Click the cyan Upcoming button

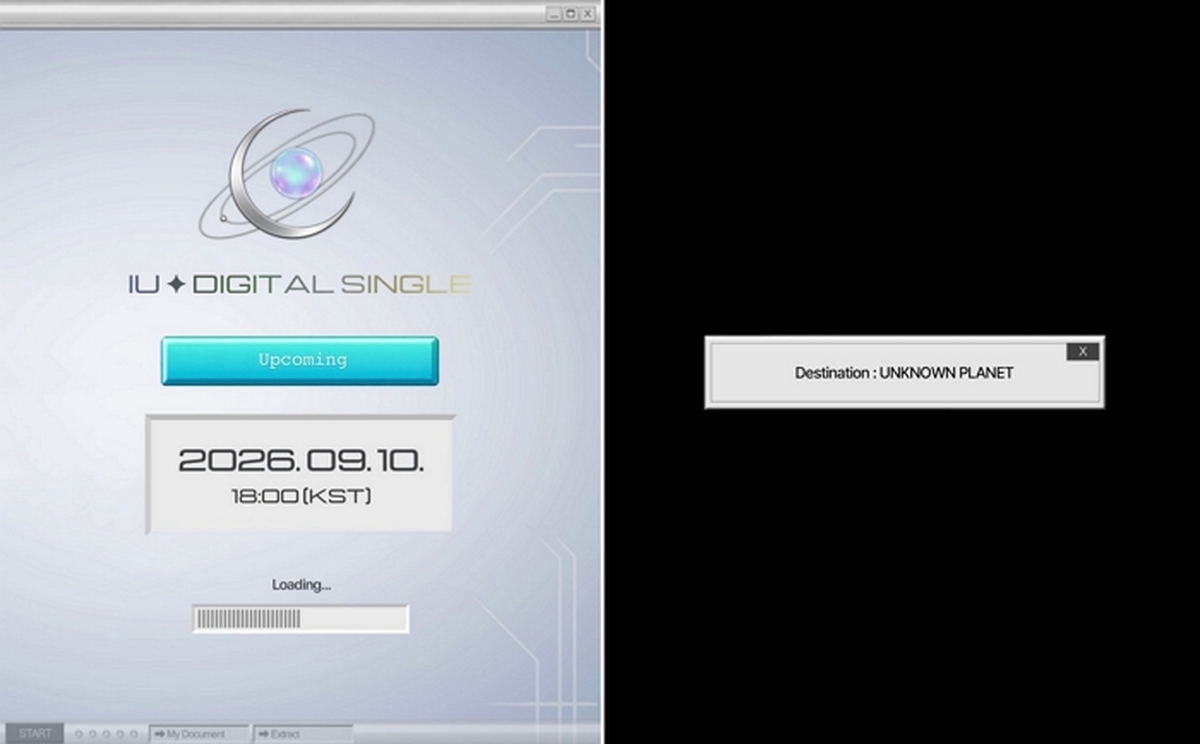pos(300,361)
